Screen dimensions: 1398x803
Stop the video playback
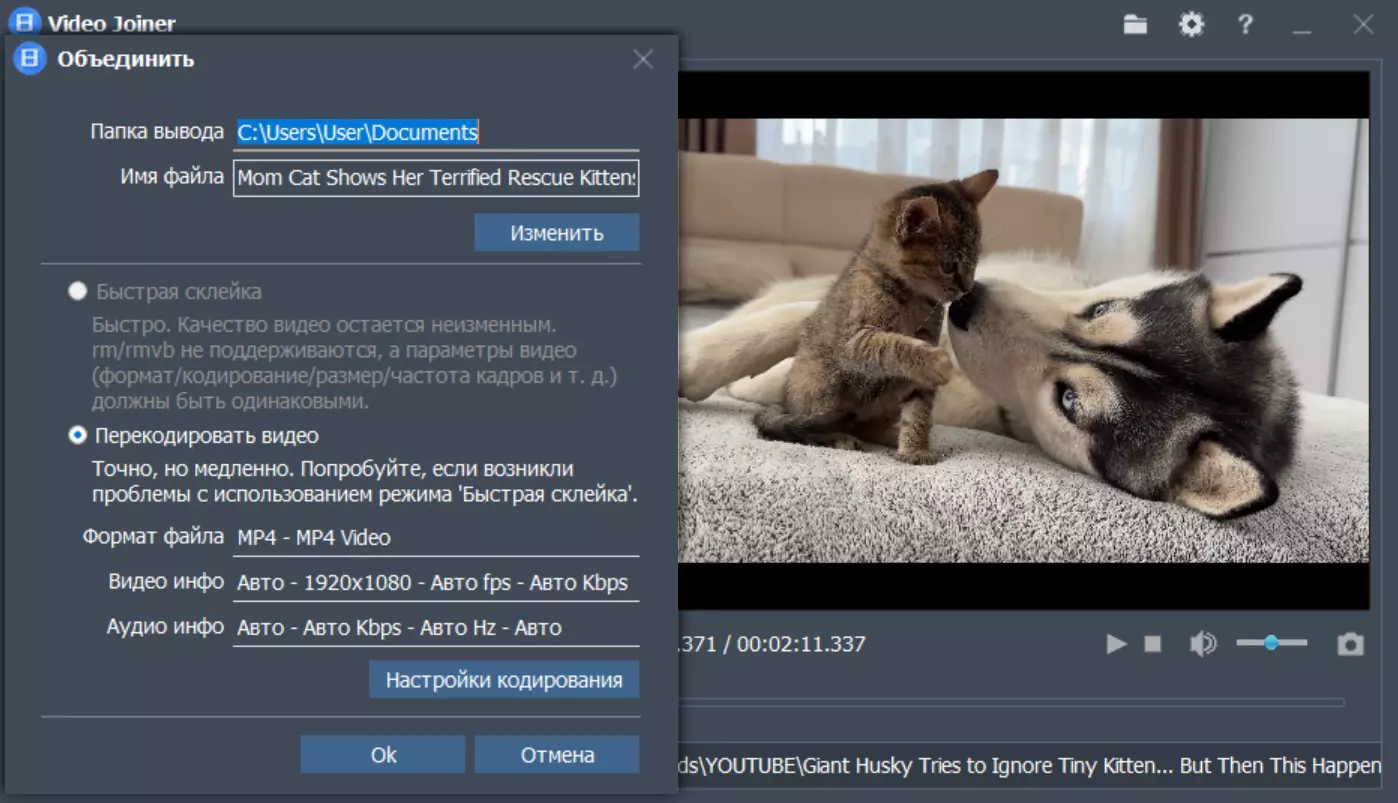tap(1153, 644)
